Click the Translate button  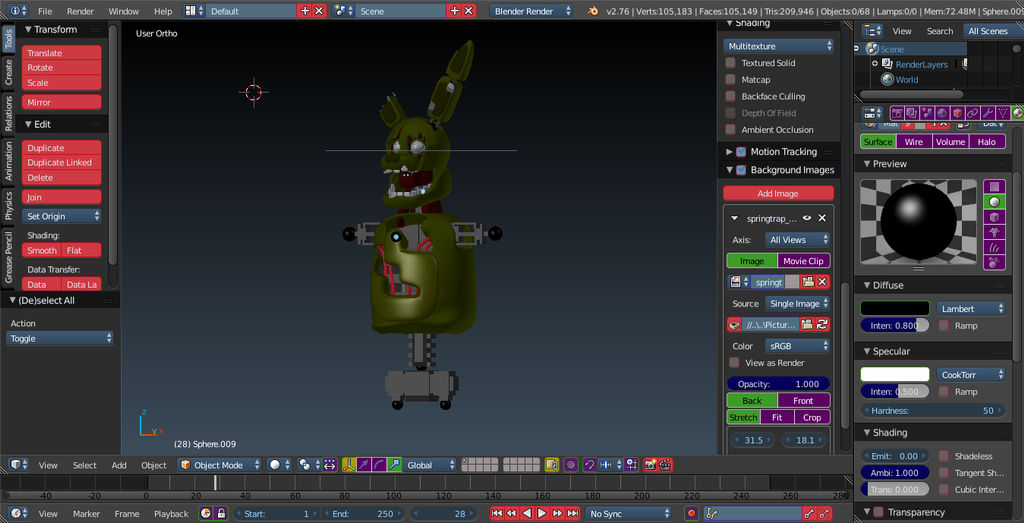(x=61, y=53)
